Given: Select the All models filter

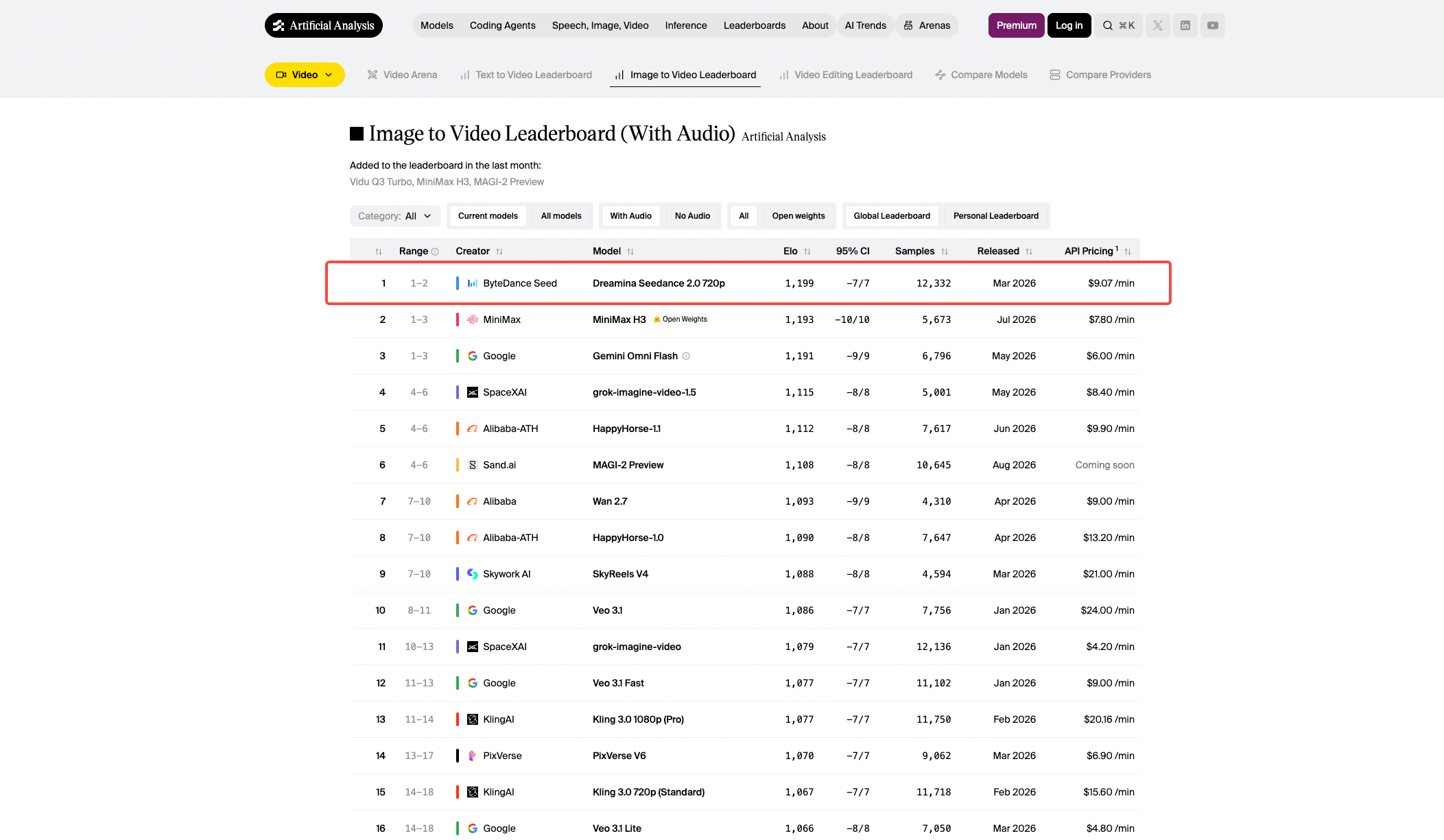Looking at the screenshot, I should 561,216.
